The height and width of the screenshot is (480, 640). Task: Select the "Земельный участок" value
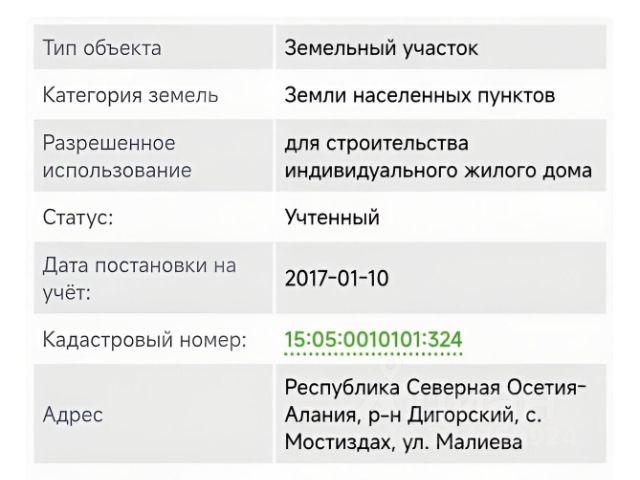(x=382, y=48)
